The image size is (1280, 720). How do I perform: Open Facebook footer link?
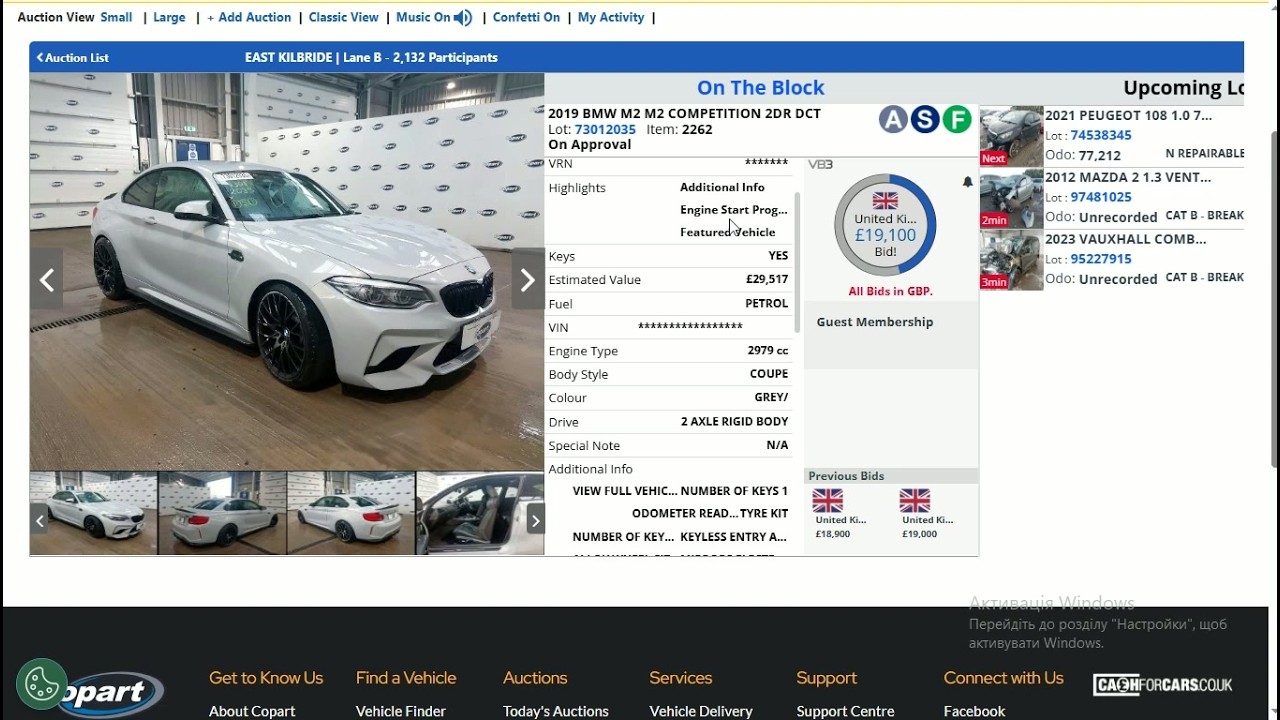point(974,711)
